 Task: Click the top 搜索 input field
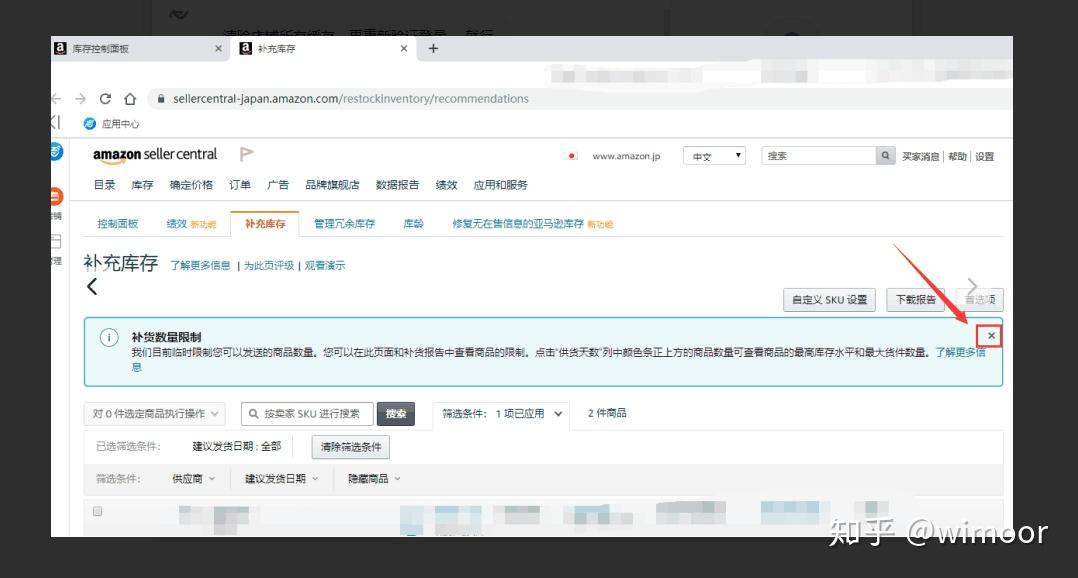point(818,156)
